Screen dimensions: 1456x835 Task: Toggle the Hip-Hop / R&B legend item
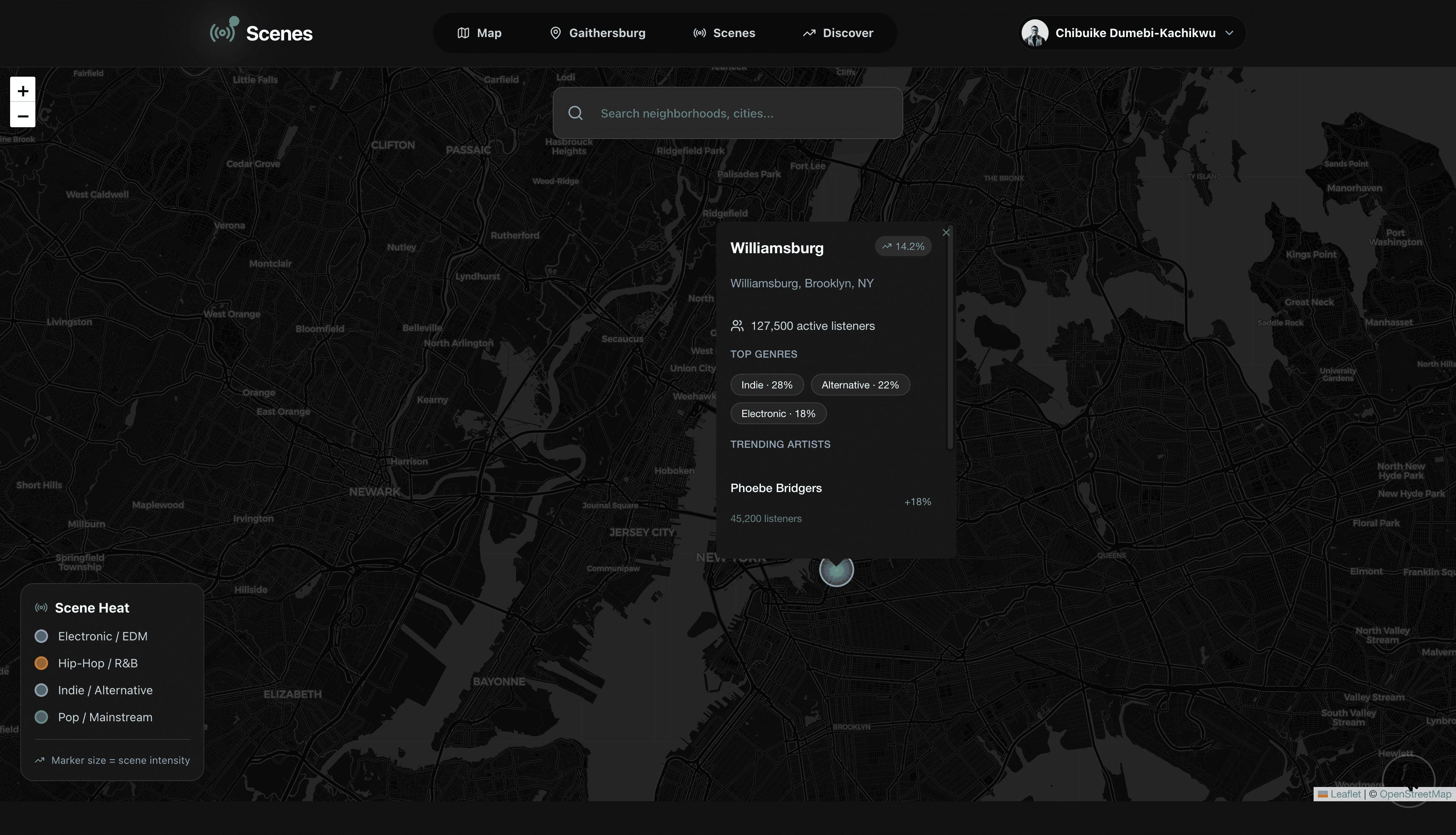97,663
